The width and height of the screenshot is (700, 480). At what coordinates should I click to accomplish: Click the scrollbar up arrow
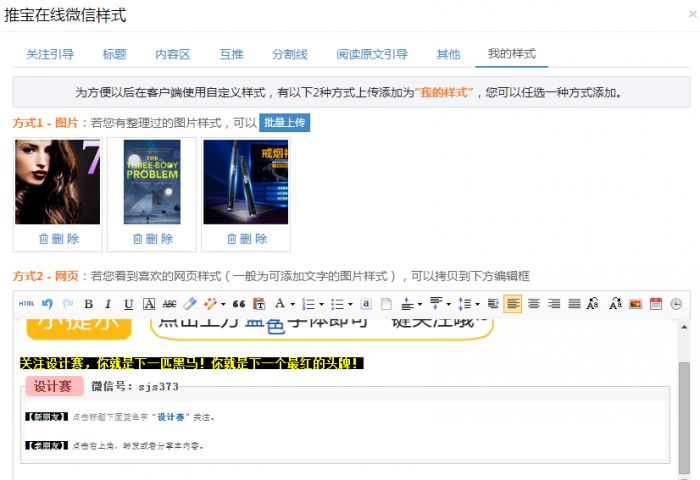point(683,327)
